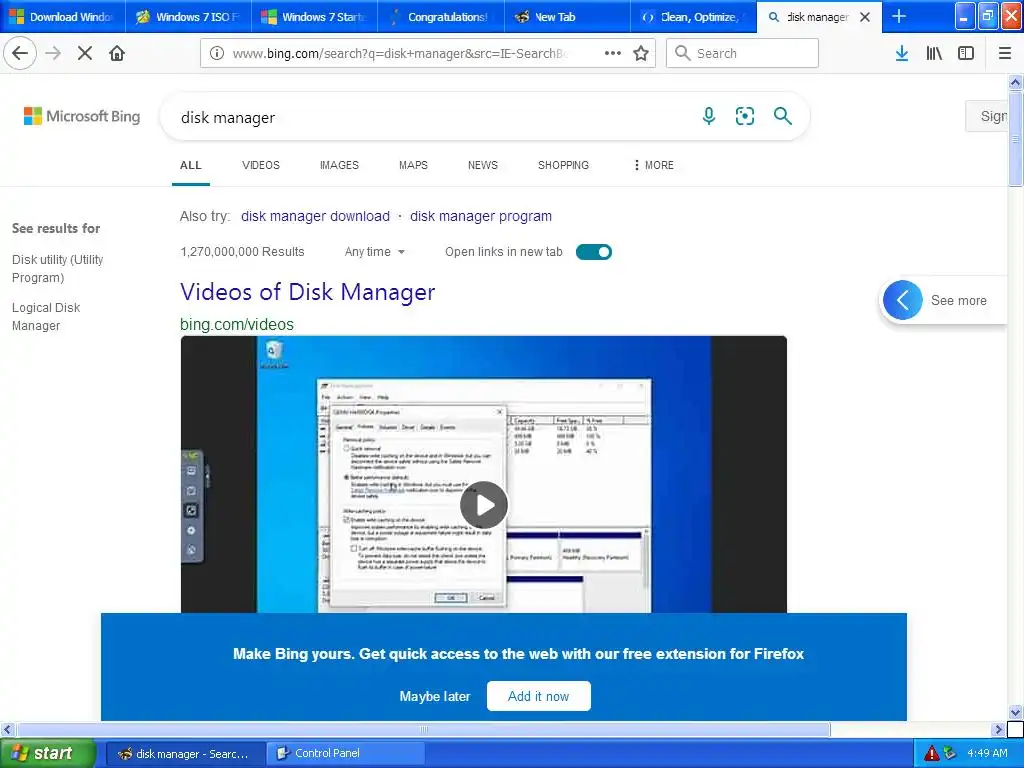The width and height of the screenshot is (1024, 768).
Task: Play the Disk Manager video
Action: [483, 505]
